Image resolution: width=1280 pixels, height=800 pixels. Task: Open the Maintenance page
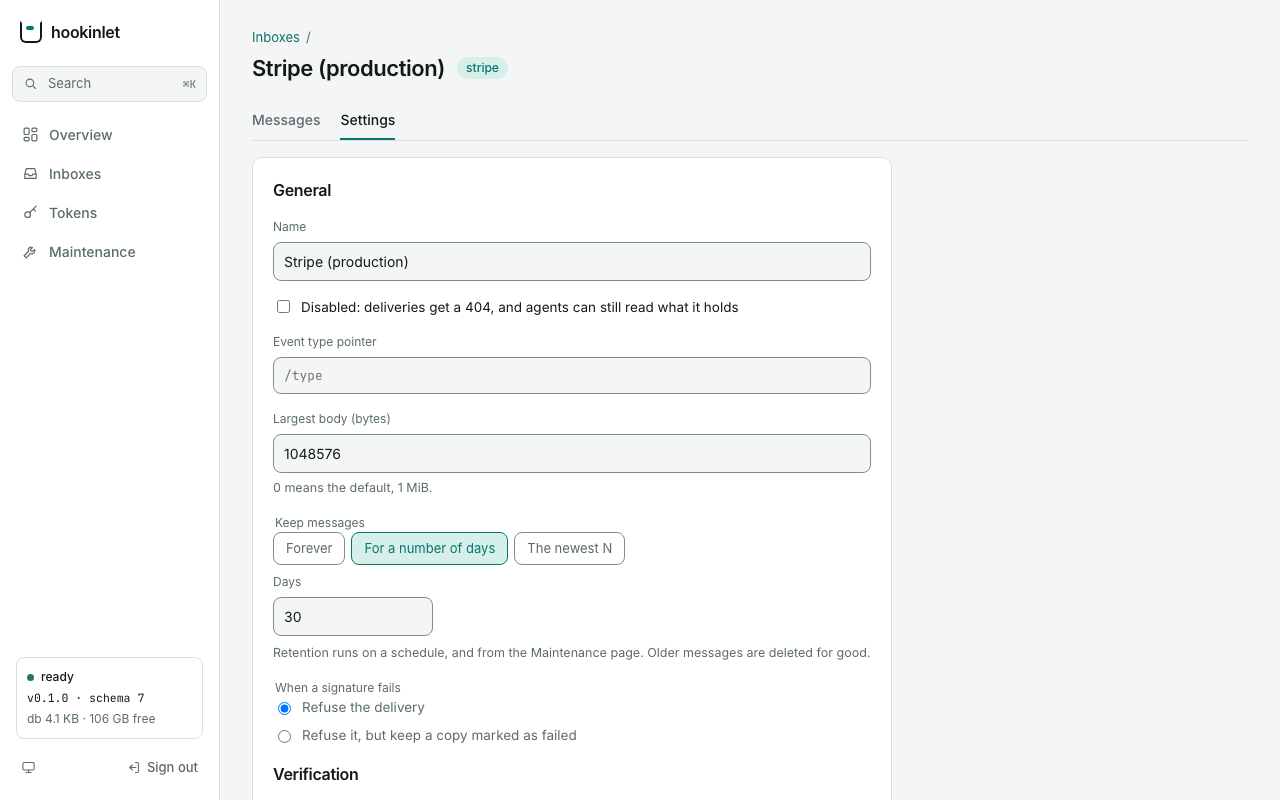[x=110, y=252]
